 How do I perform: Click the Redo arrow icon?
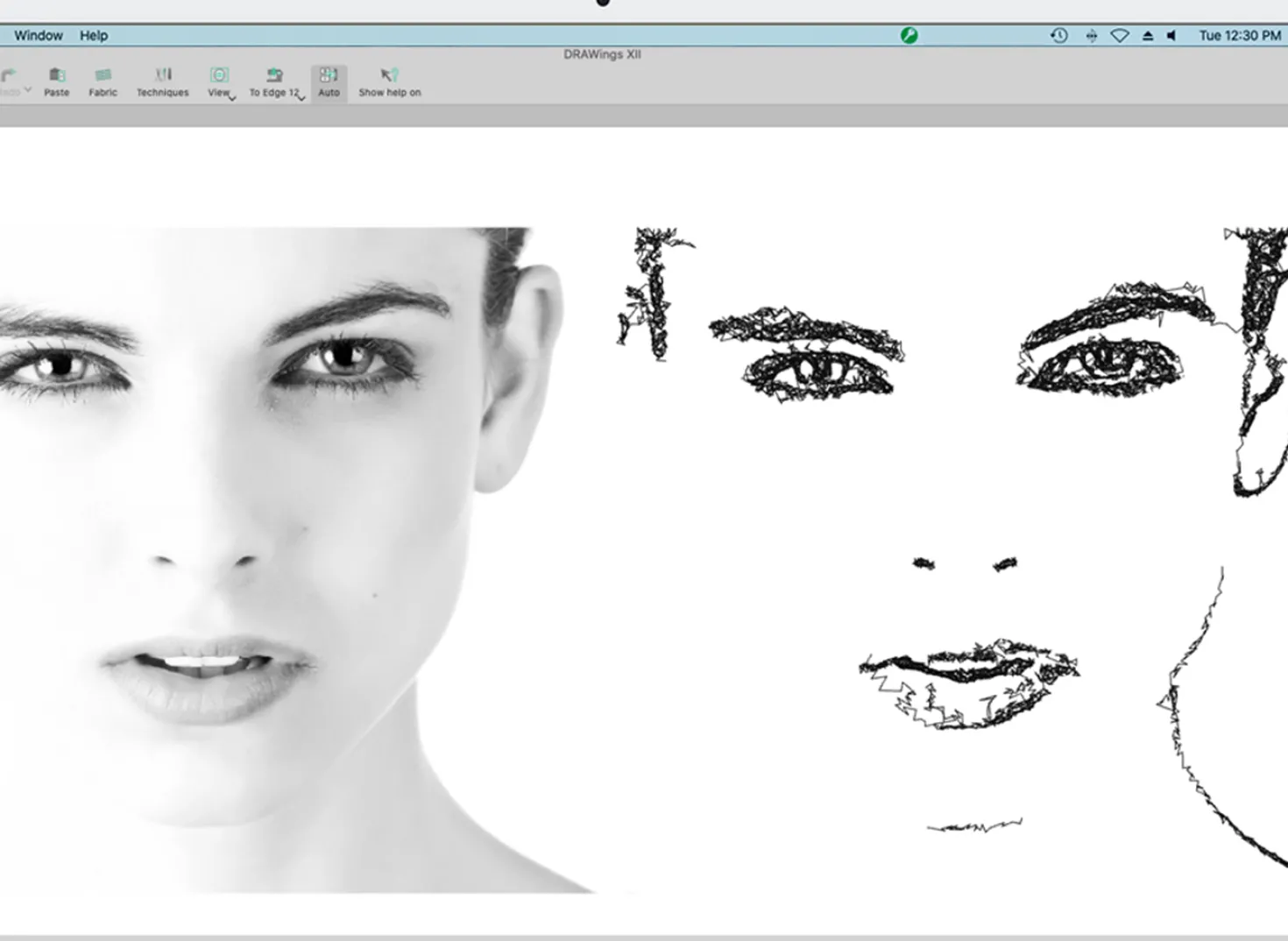[9, 75]
